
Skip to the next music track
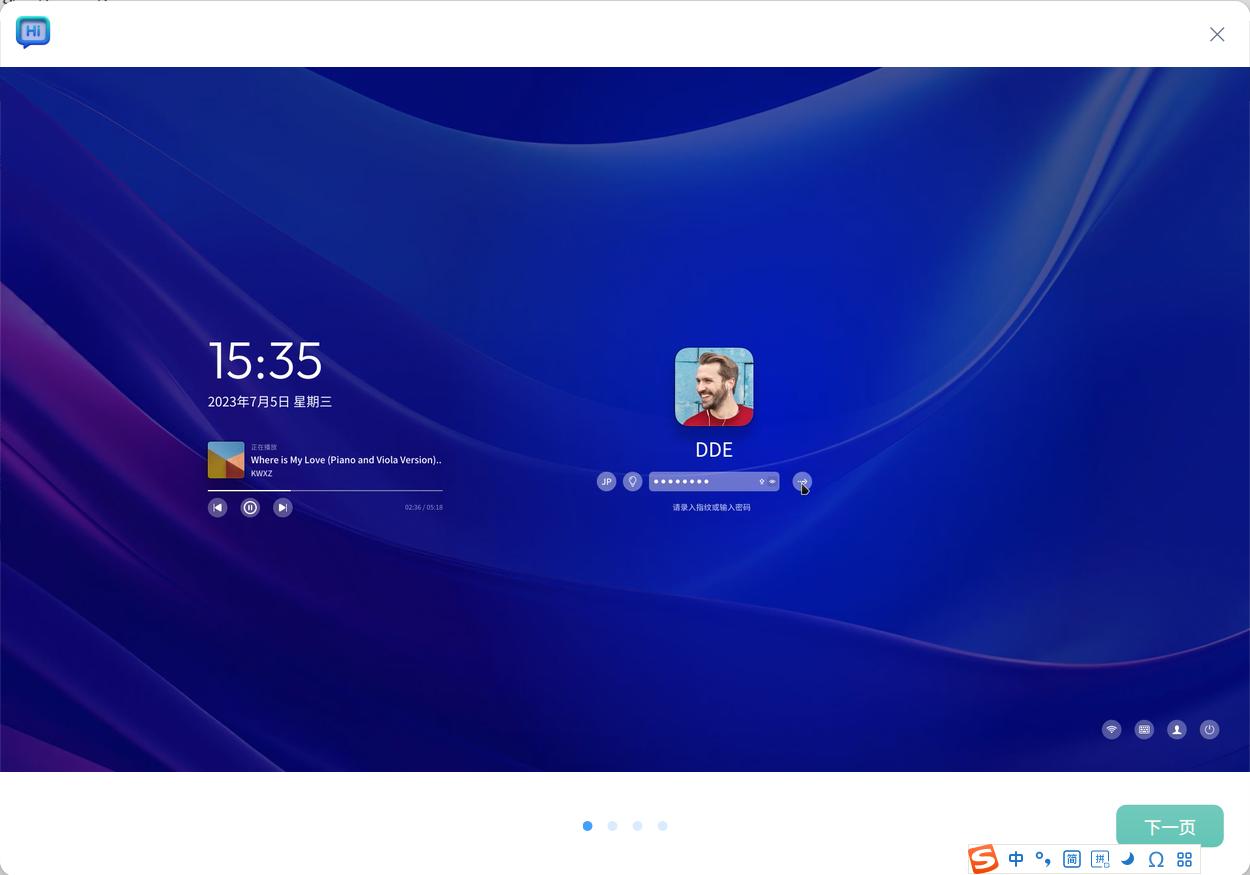pyautogui.click(x=283, y=508)
